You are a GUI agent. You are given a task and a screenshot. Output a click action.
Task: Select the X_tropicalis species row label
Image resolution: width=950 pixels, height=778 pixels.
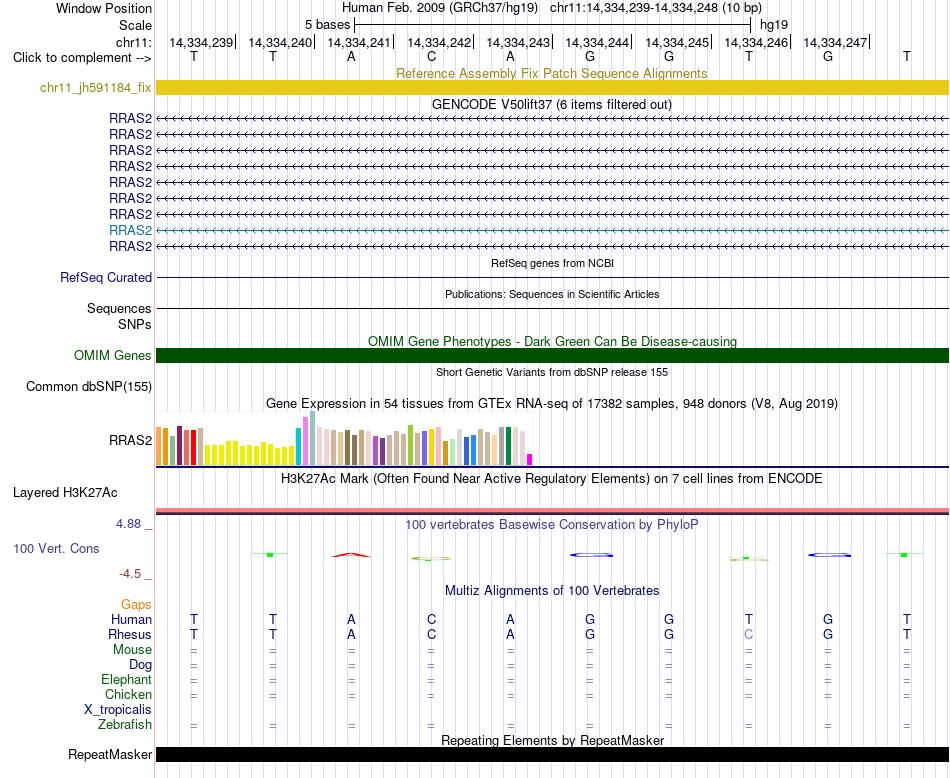tap(118, 710)
